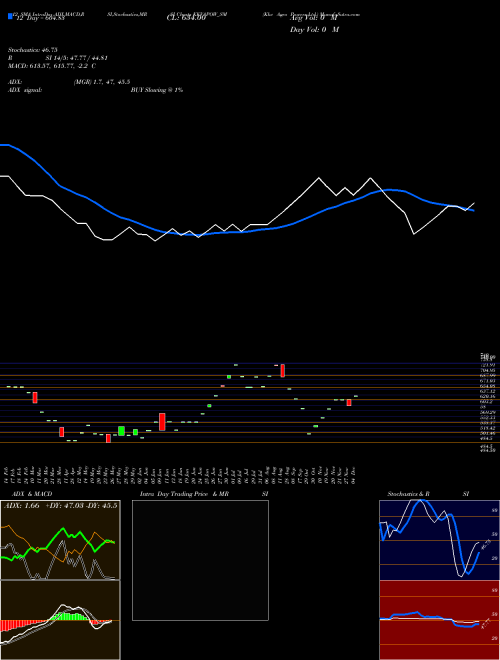Click the Avg Vol: 0 M label

coord(314,18)
